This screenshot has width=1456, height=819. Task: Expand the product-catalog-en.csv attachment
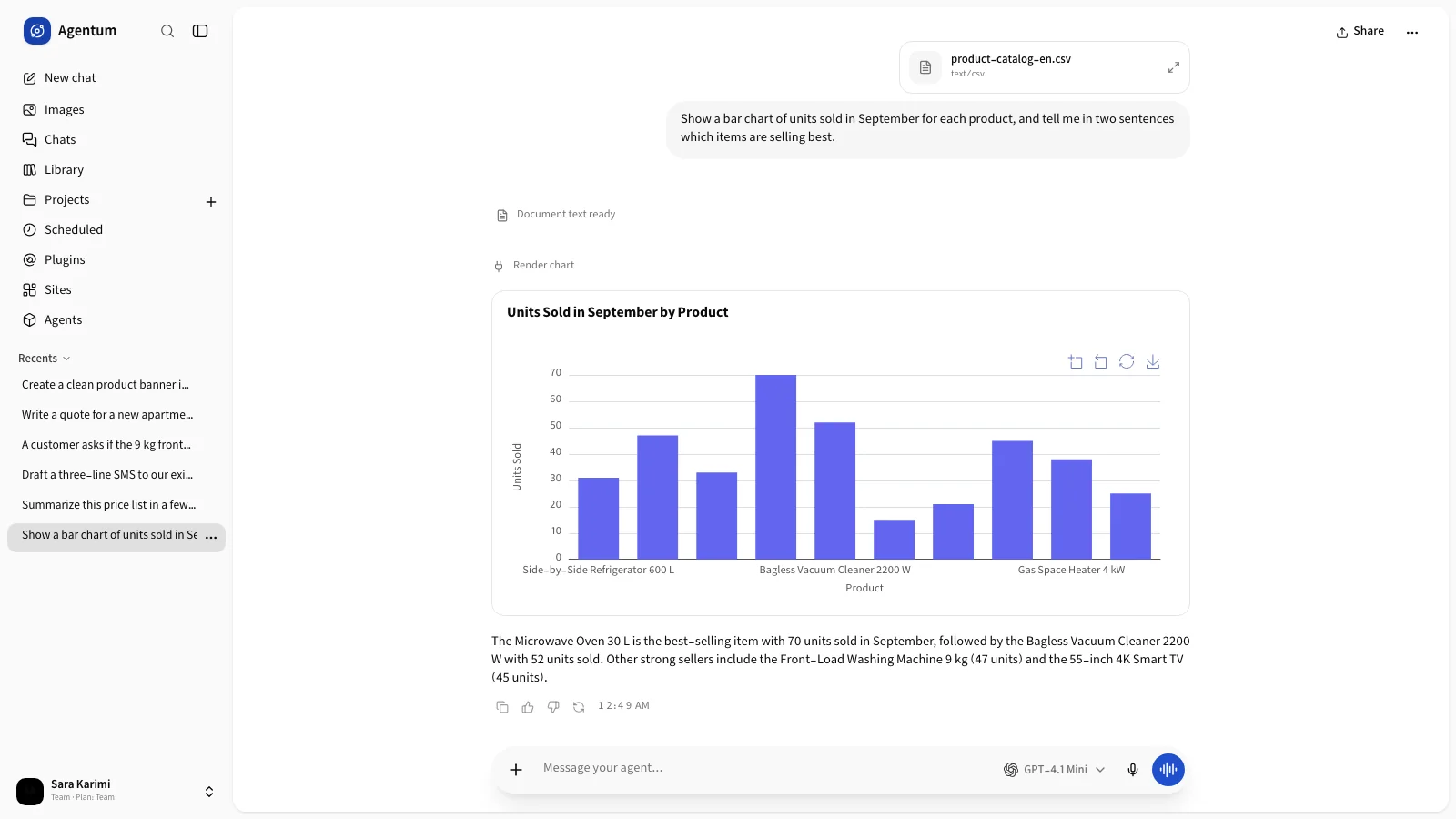(1174, 67)
